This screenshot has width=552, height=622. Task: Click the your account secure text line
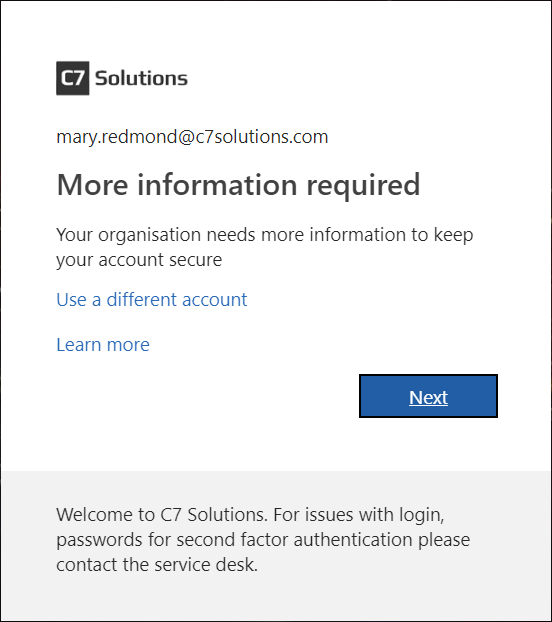click(x=139, y=260)
